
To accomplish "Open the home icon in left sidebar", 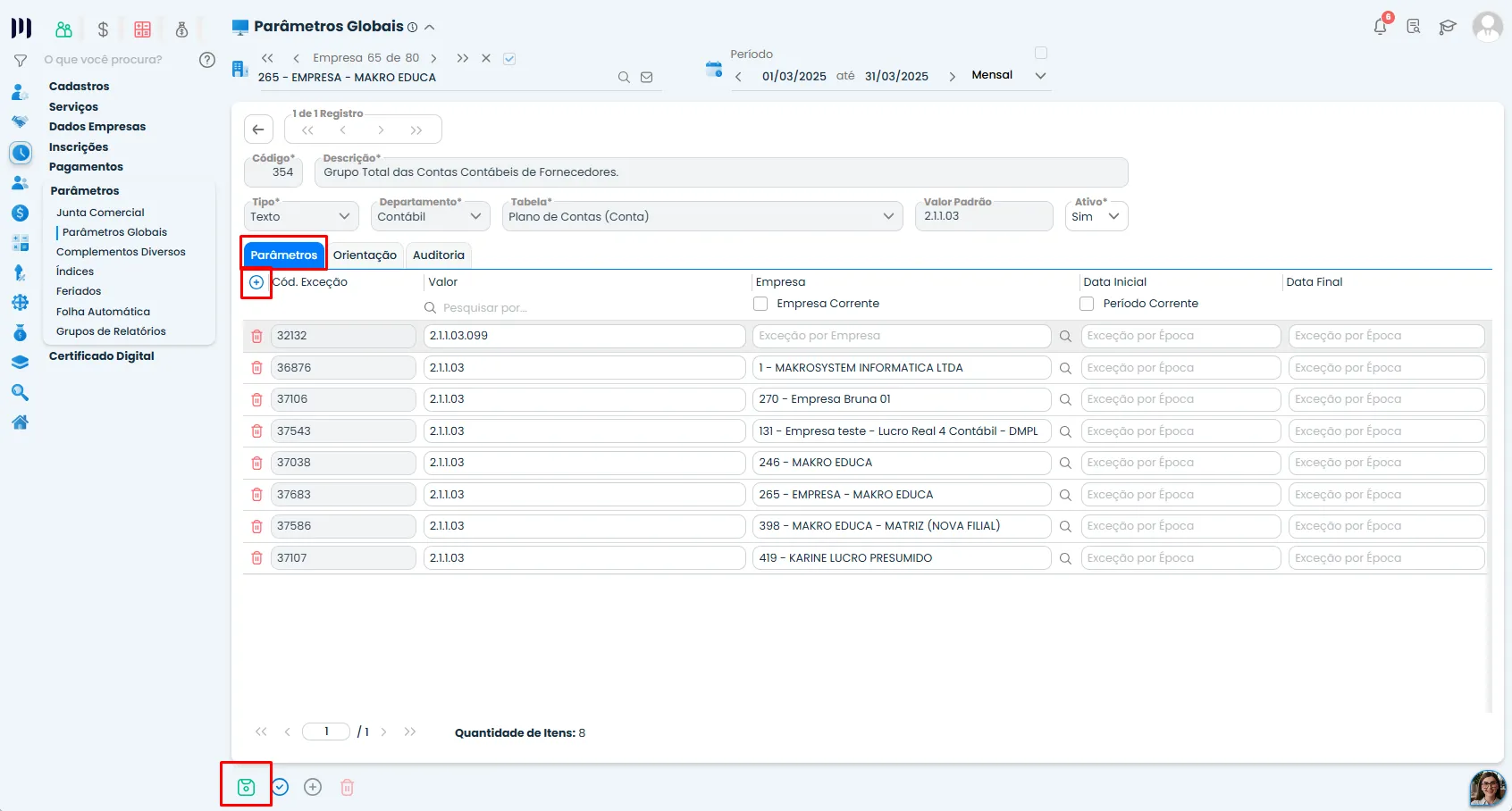I will [20, 422].
